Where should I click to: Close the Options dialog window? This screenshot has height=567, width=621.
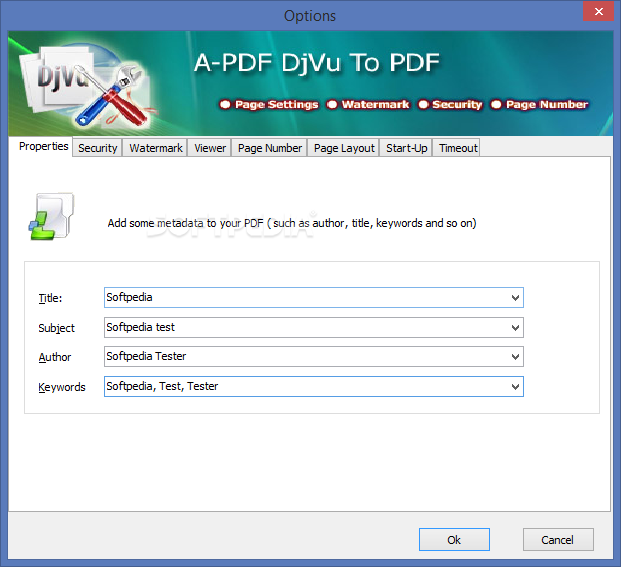(598, 11)
